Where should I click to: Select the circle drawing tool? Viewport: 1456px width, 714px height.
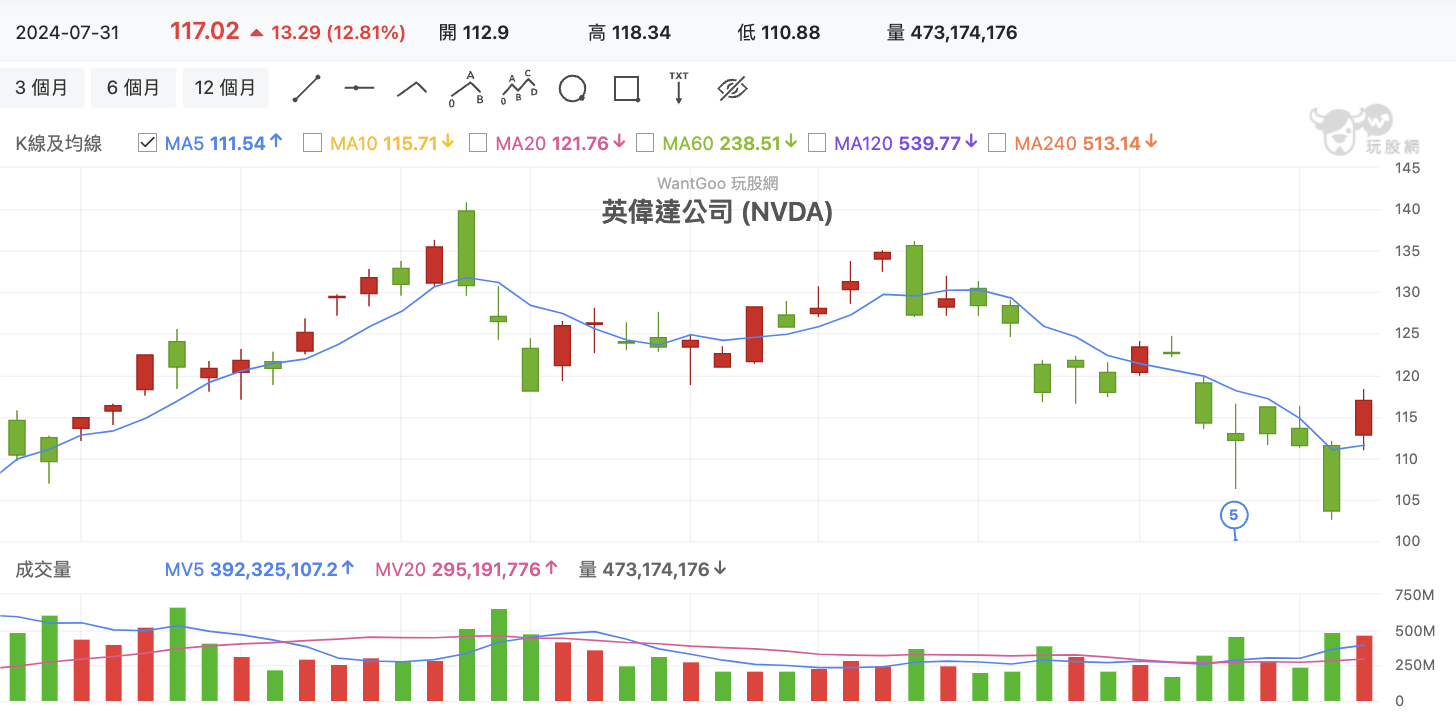coord(572,89)
